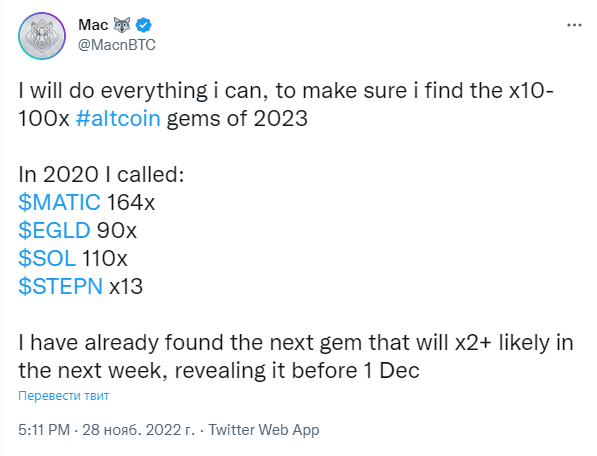Click the tweet's first paragraph text
Screen dimensions: 597x456
click(x=286, y=104)
